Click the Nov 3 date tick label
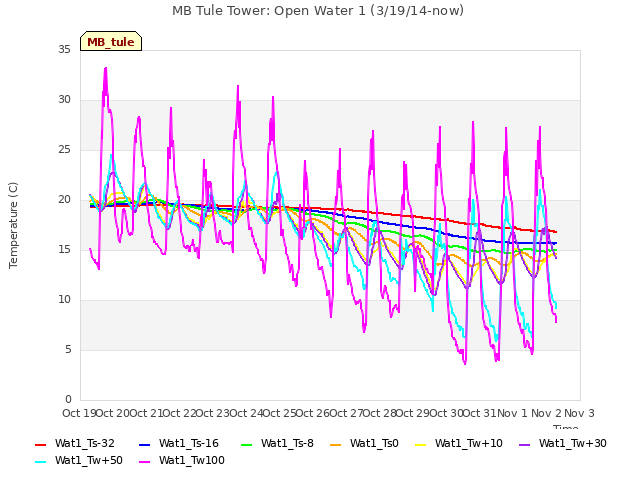This screenshot has height=480, width=640. coord(579,413)
